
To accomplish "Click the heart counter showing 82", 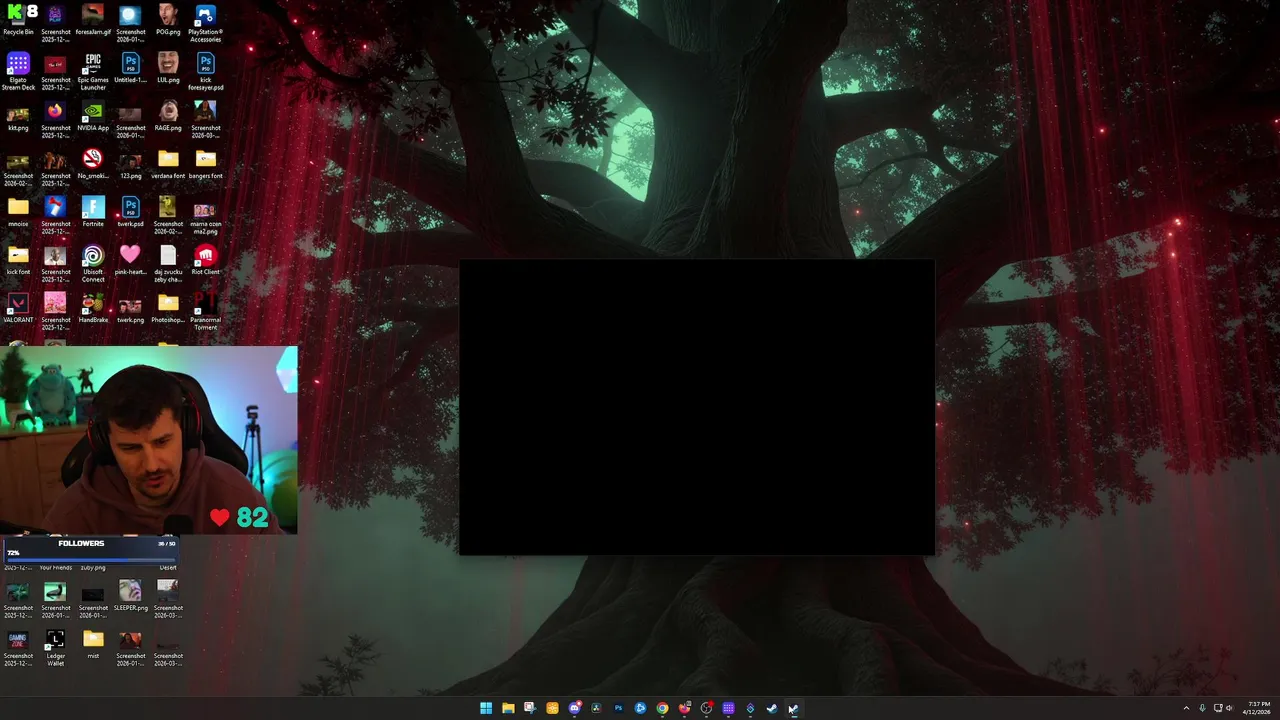I will 239,517.
